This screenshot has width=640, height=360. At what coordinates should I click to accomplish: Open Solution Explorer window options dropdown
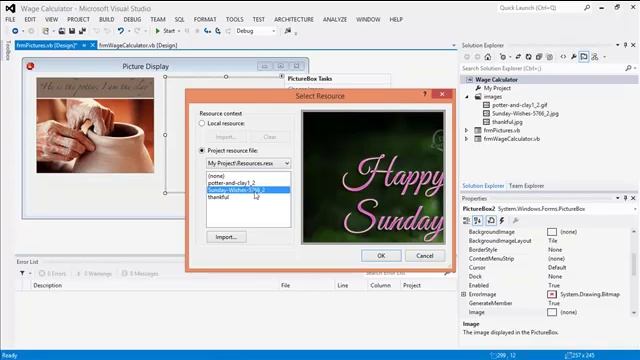617,45
